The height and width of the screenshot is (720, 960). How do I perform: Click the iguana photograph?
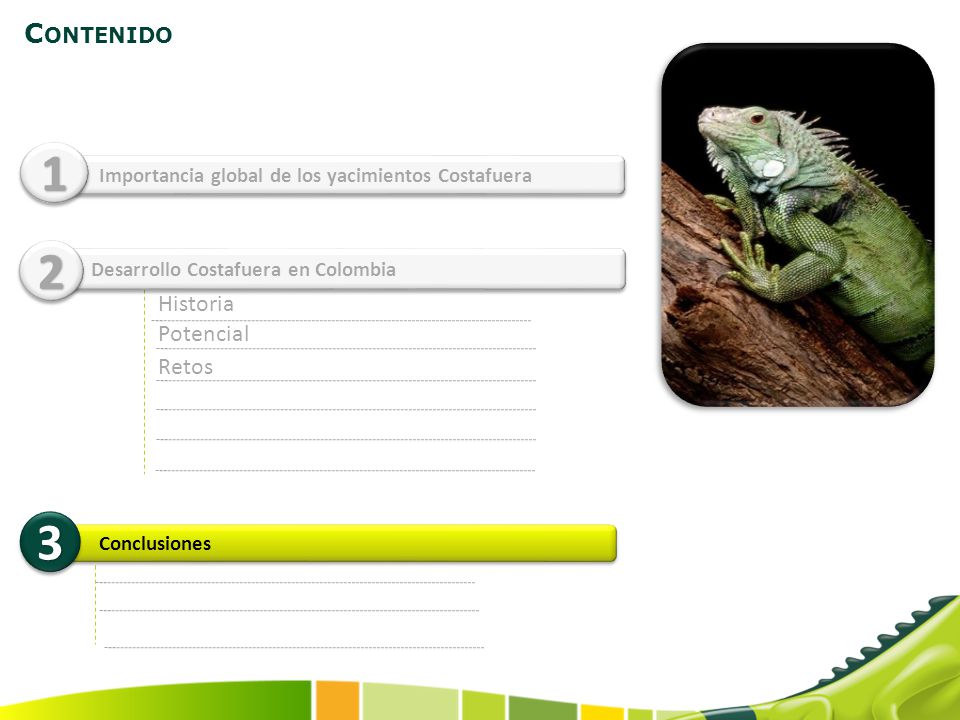tap(798, 224)
